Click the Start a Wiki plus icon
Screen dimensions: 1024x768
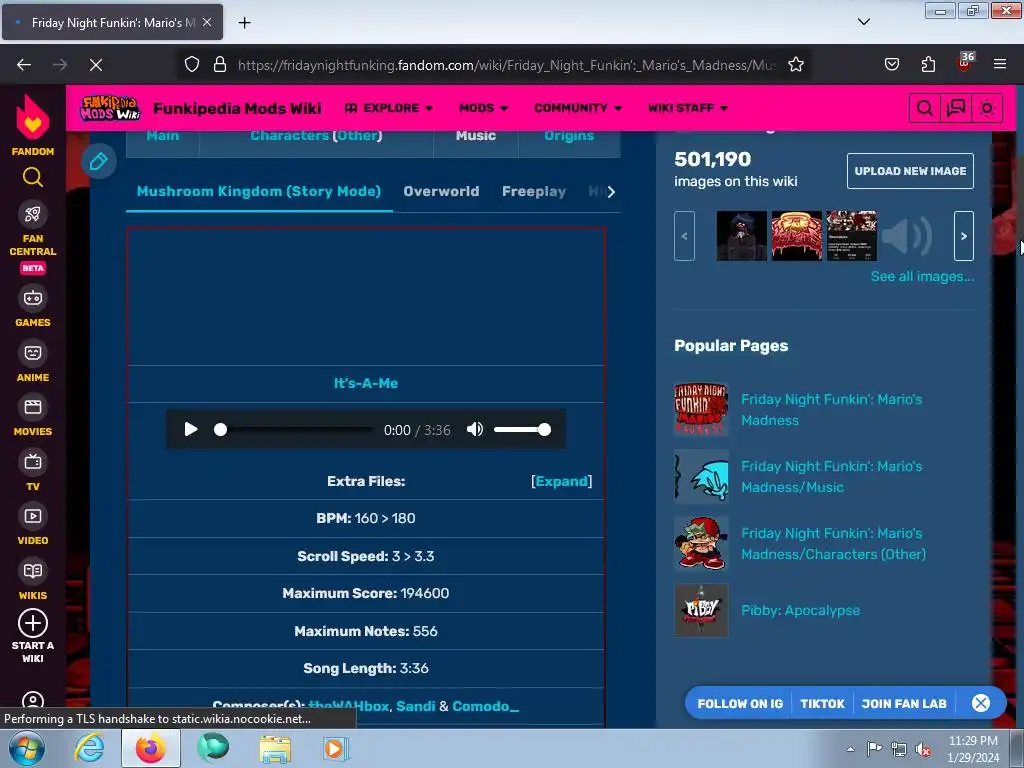(x=33, y=623)
